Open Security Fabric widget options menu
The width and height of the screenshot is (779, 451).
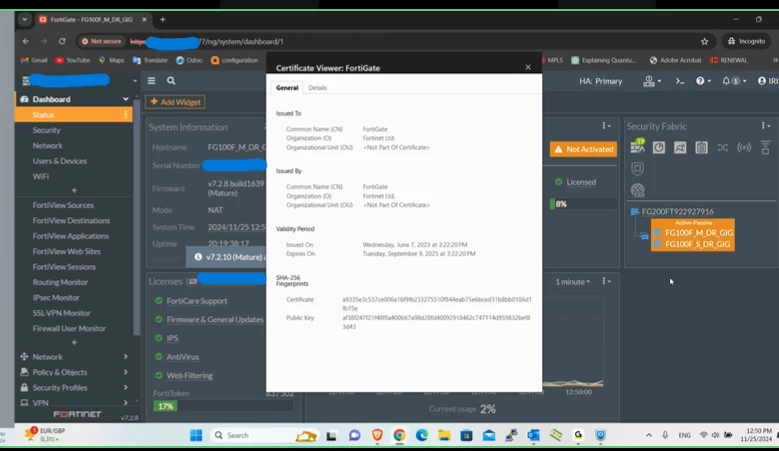point(765,126)
